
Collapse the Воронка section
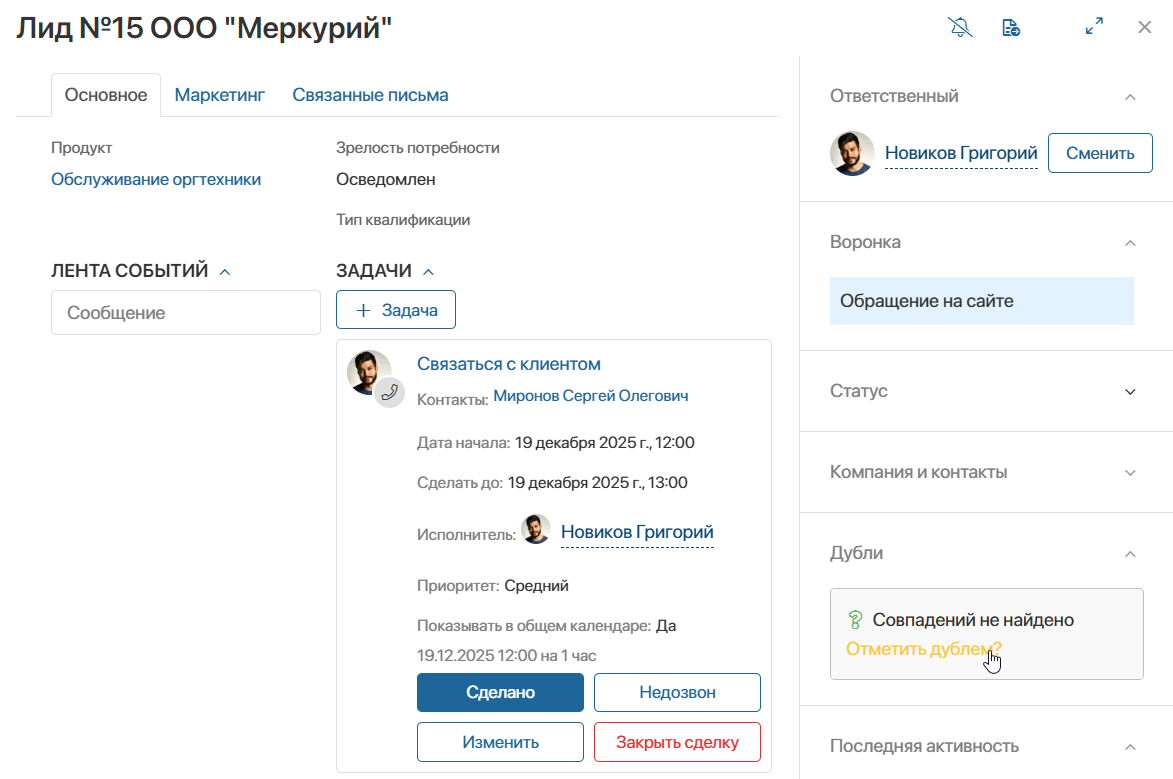point(1130,242)
